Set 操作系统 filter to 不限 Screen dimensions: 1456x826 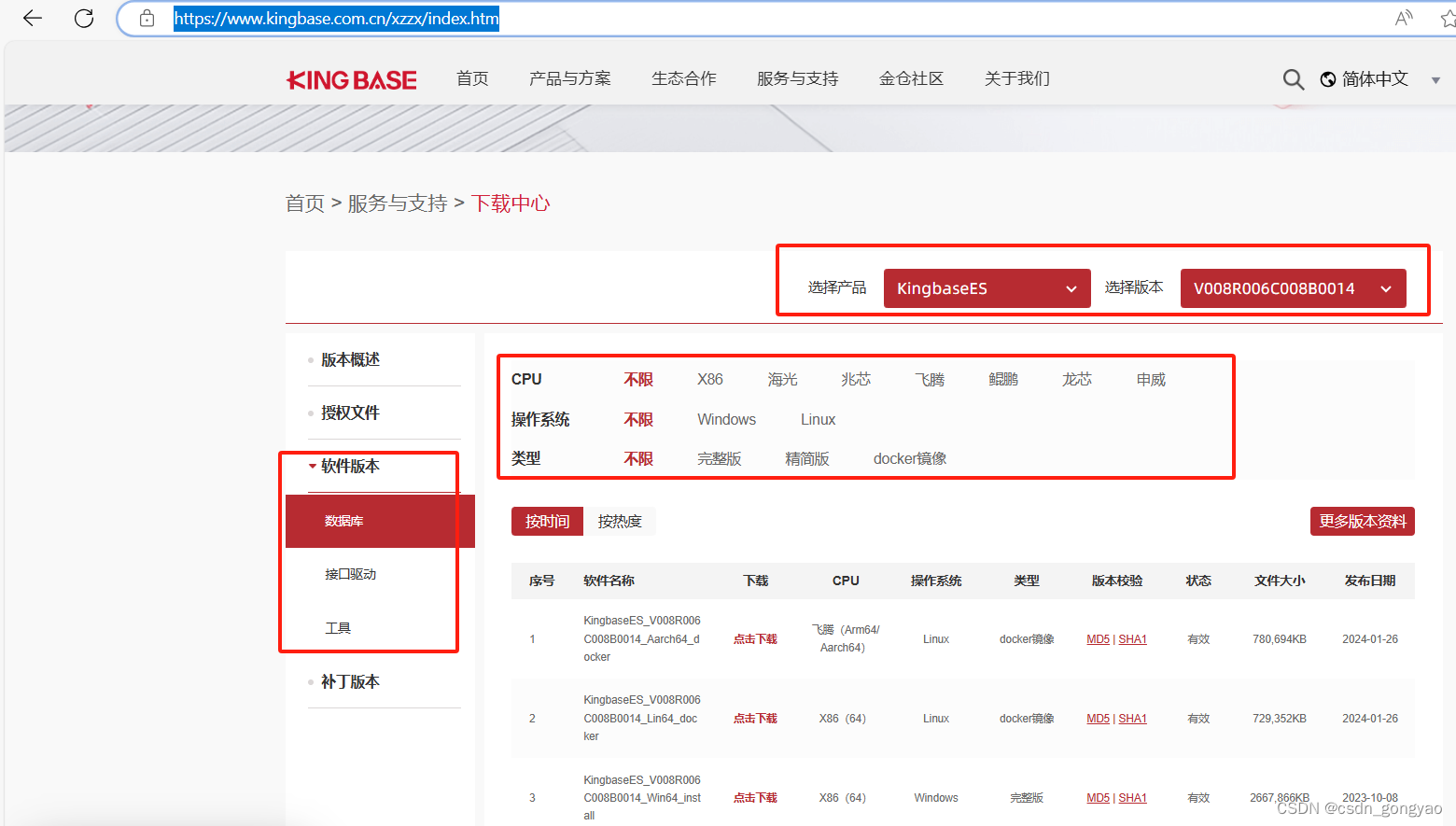(638, 419)
